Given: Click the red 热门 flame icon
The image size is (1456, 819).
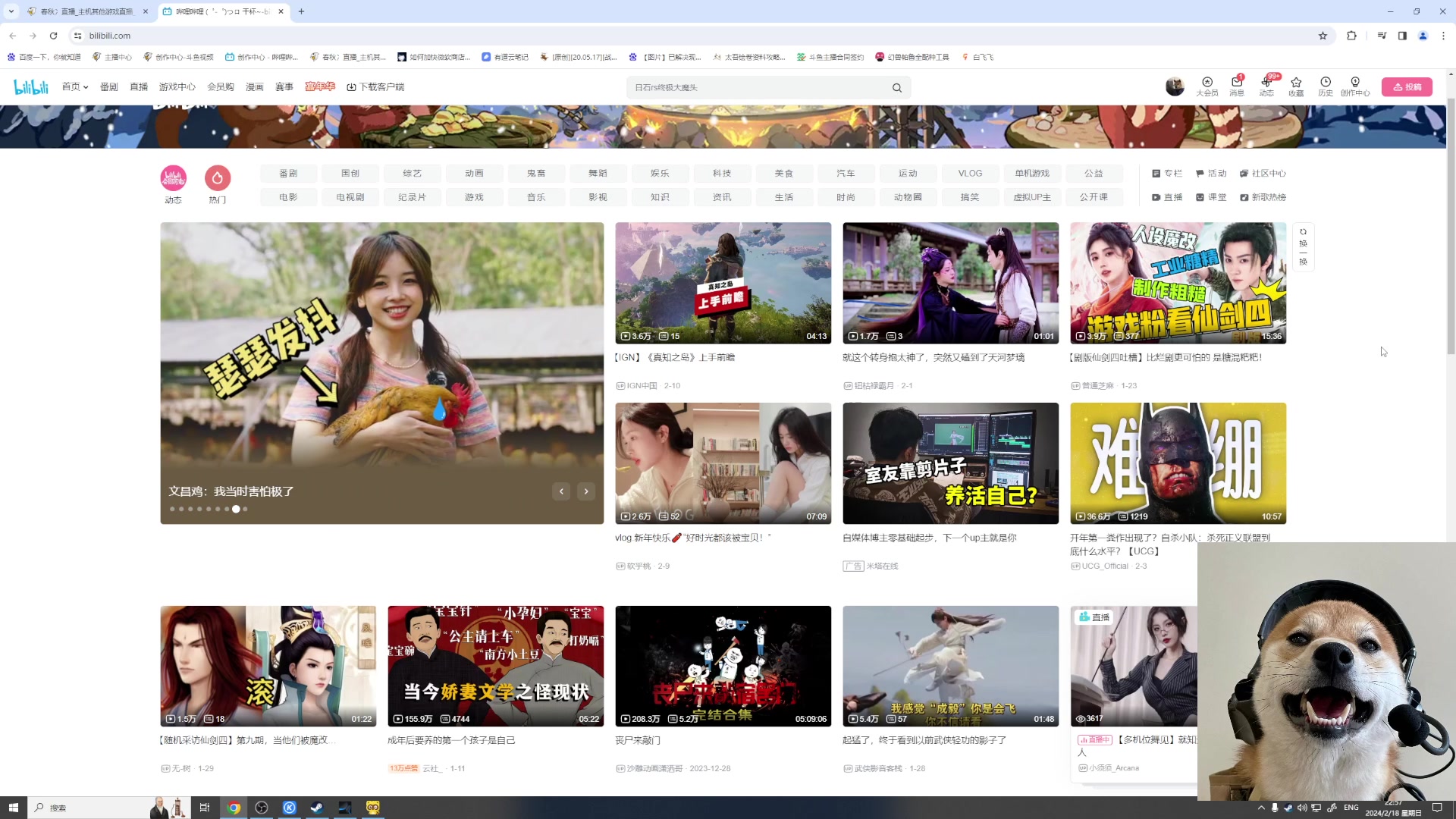Looking at the screenshot, I should click(218, 178).
